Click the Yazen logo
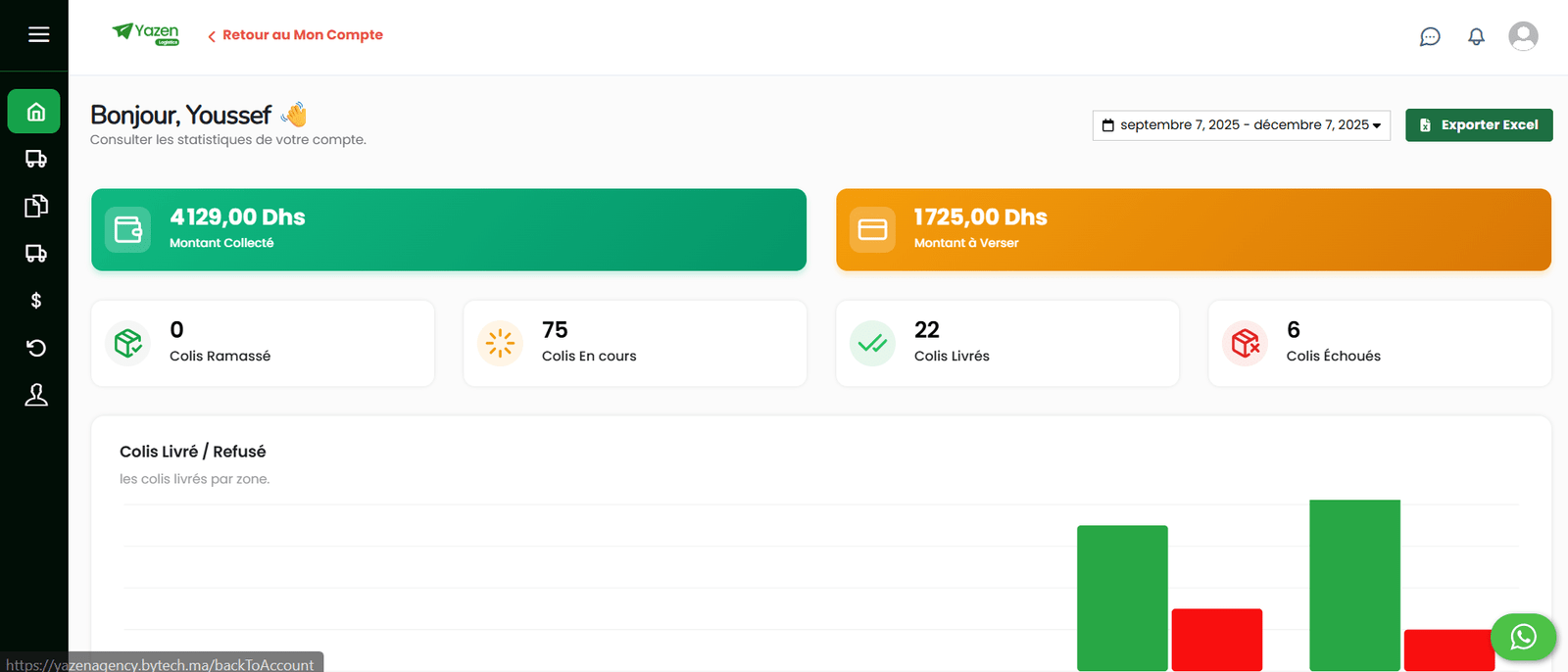 click(x=146, y=34)
